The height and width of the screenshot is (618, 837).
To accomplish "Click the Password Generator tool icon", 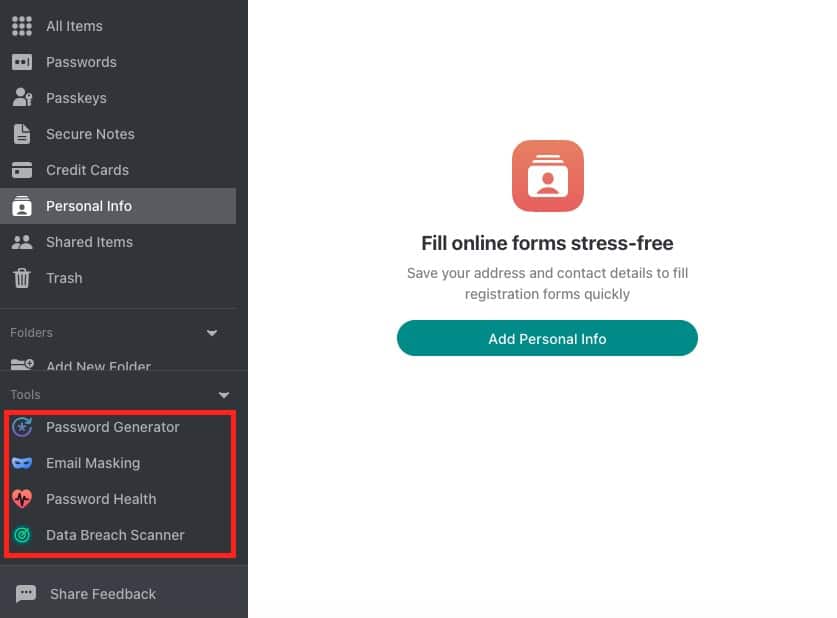I will point(22,427).
